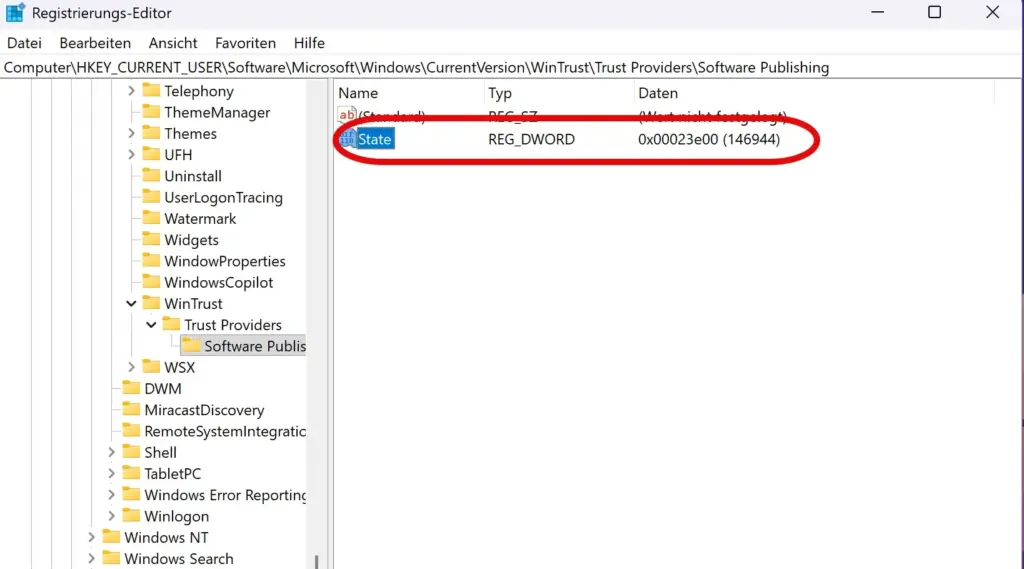The height and width of the screenshot is (569, 1024).
Task: Click the UFH folder icon
Action: coord(151,154)
